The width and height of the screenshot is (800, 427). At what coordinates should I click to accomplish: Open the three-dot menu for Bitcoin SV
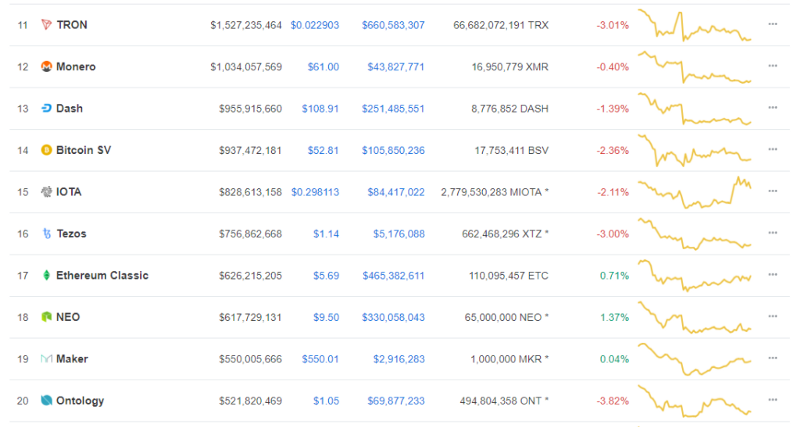pos(772,149)
